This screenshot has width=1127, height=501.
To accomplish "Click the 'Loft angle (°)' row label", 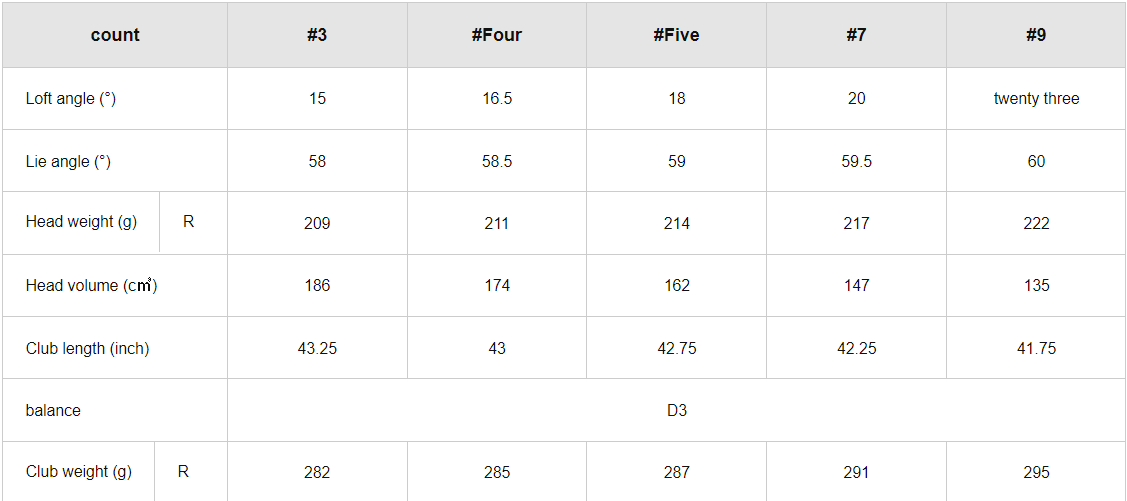I will 71,98.
